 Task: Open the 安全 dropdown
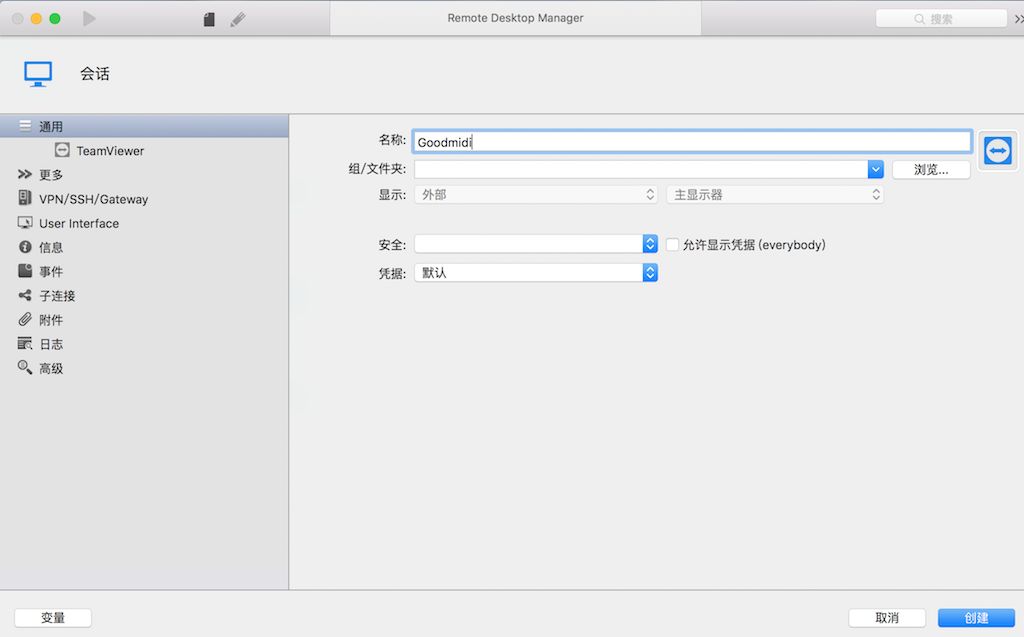coord(536,244)
